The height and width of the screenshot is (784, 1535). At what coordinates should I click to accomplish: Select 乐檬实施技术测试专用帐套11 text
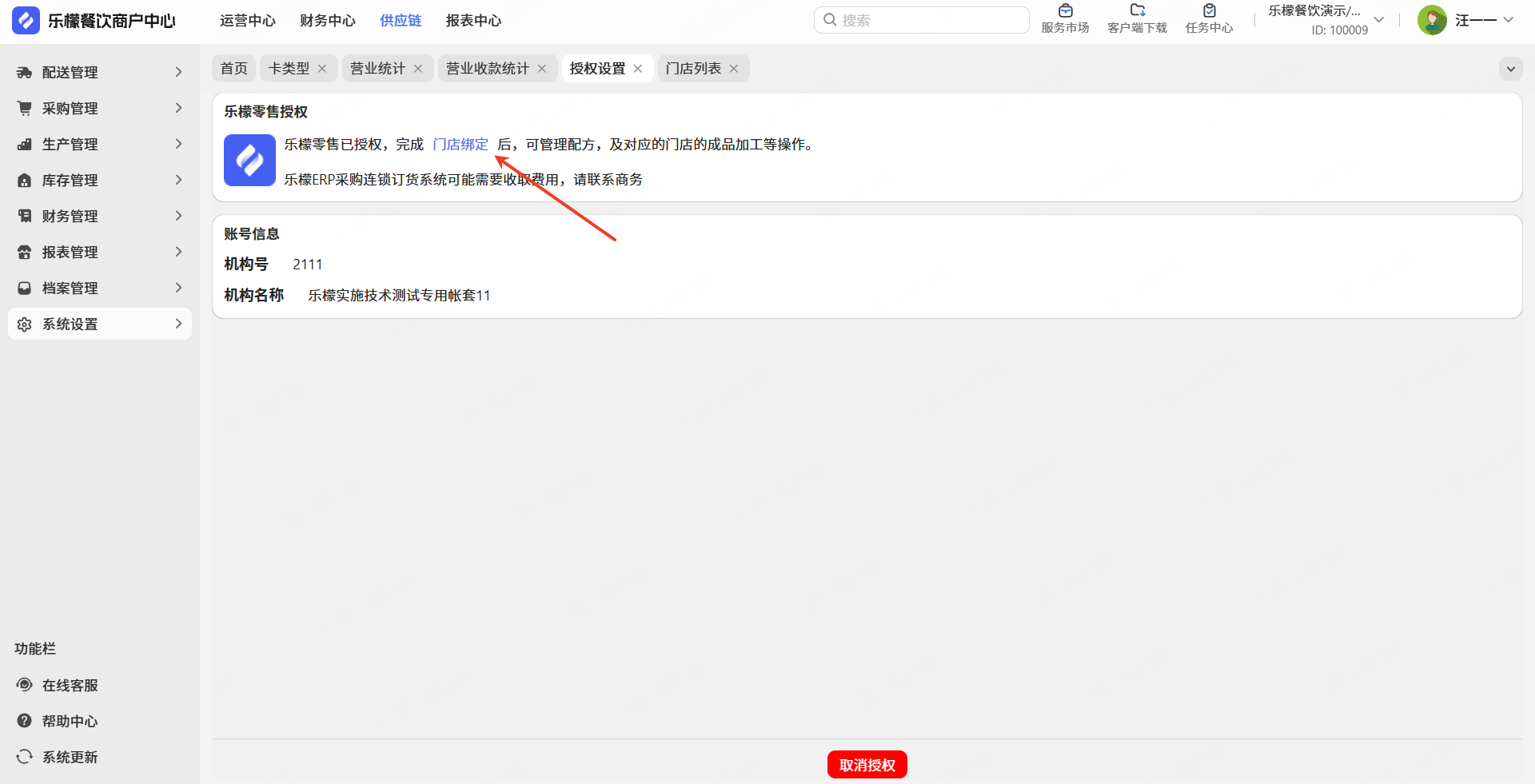[x=399, y=296]
